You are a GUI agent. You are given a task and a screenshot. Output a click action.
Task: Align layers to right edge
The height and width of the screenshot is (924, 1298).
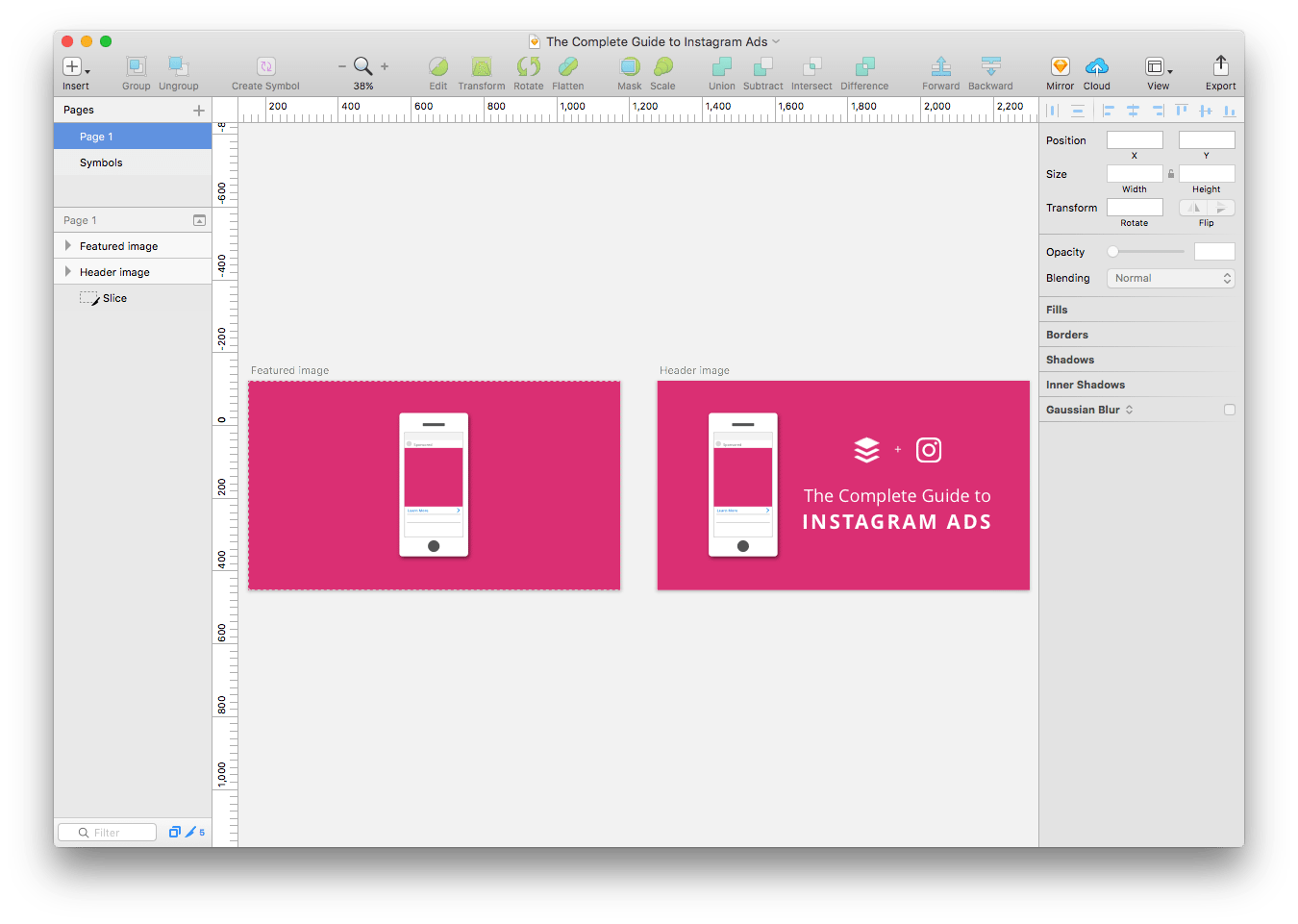point(1159,111)
